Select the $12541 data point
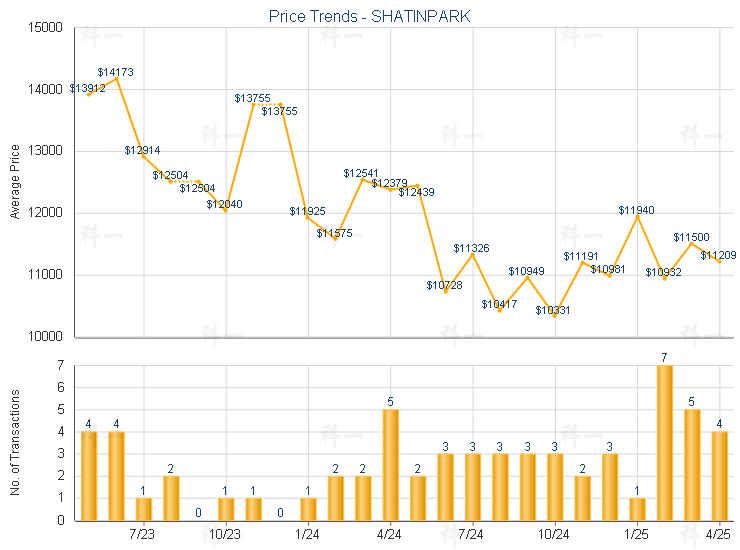Viewport: 740px width, 550px height. 362,179
